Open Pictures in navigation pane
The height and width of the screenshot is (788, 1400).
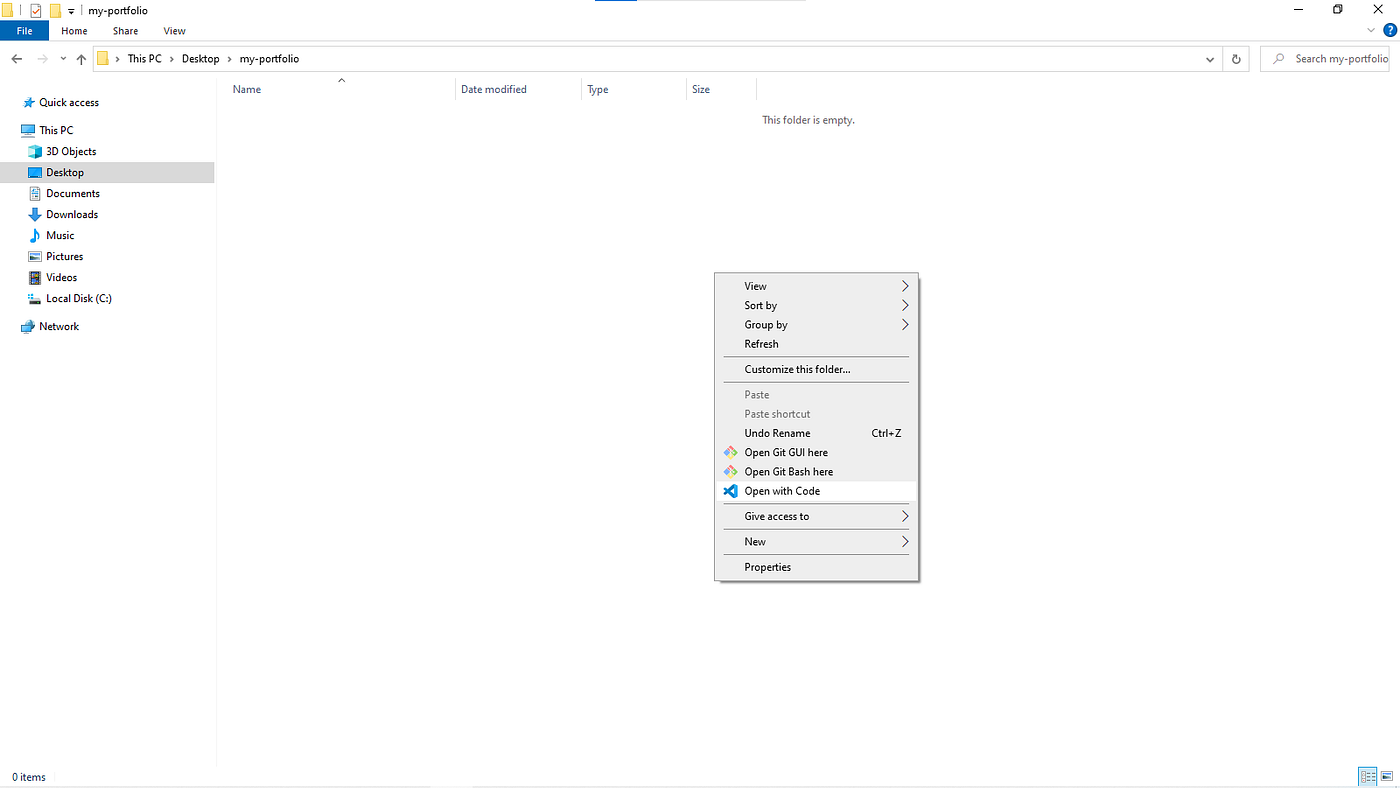pos(65,256)
